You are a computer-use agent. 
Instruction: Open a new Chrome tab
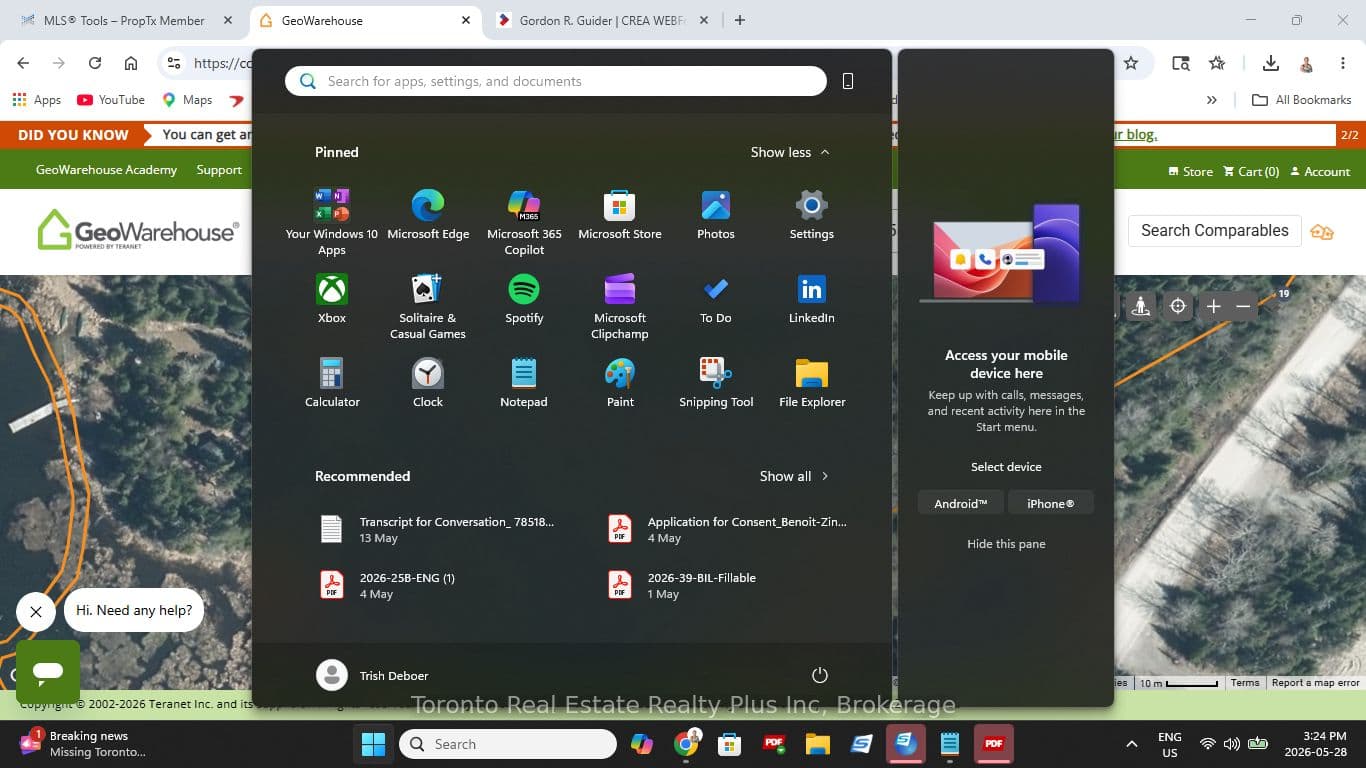point(740,20)
